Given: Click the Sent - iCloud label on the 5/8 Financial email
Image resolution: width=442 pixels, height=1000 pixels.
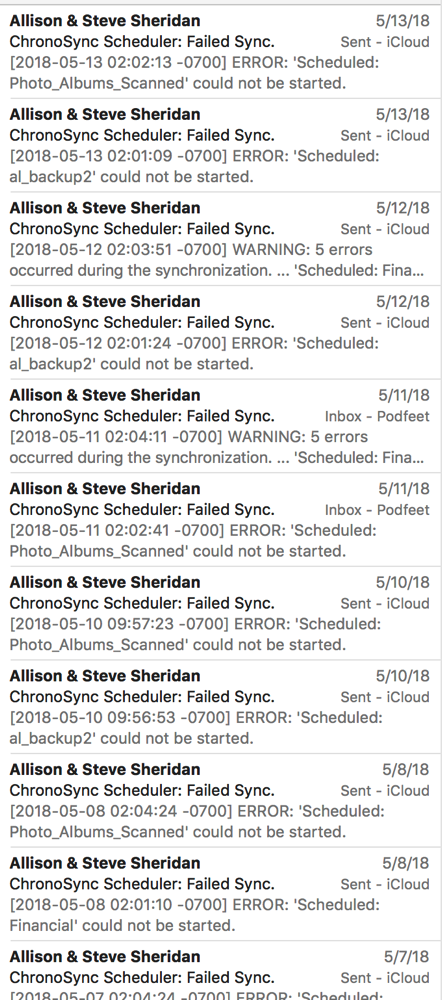Looking at the screenshot, I should [x=385, y=884].
